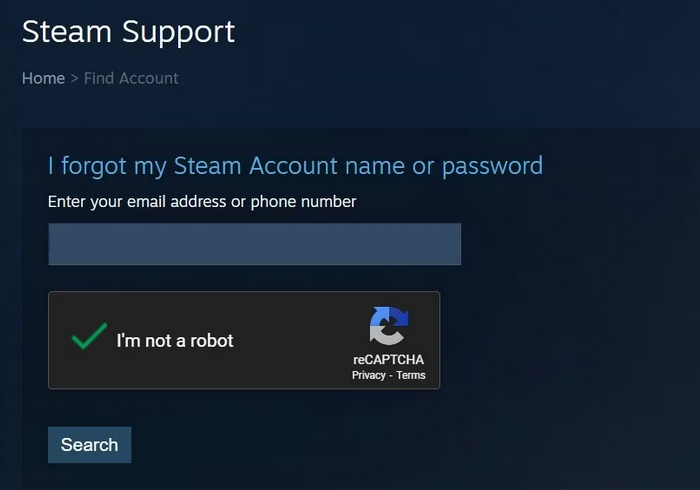This screenshot has width=700, height=490.
Task: Click the word "robot" in reCAPTCHA label
Action: (x=212, y=341)
